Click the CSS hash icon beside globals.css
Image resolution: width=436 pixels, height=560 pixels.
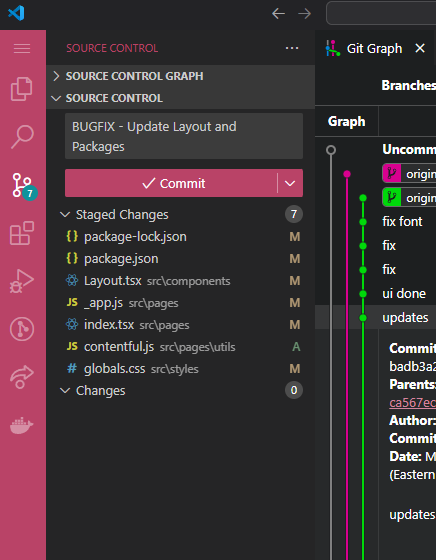[x=72, y=369]
